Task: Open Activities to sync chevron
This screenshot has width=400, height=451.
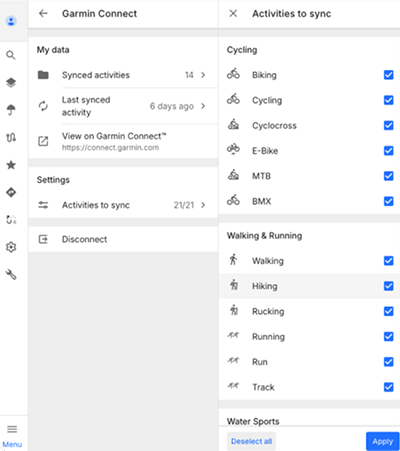Action: coord(203,205)
